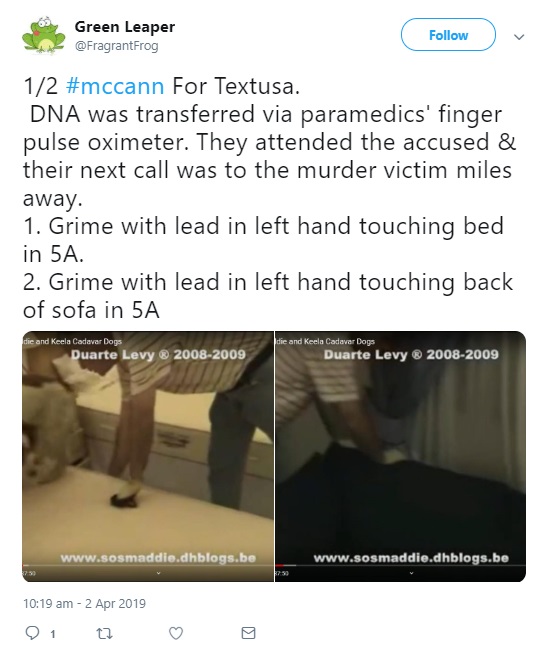Click the small chevron under right video

click(x=411, y=573)
